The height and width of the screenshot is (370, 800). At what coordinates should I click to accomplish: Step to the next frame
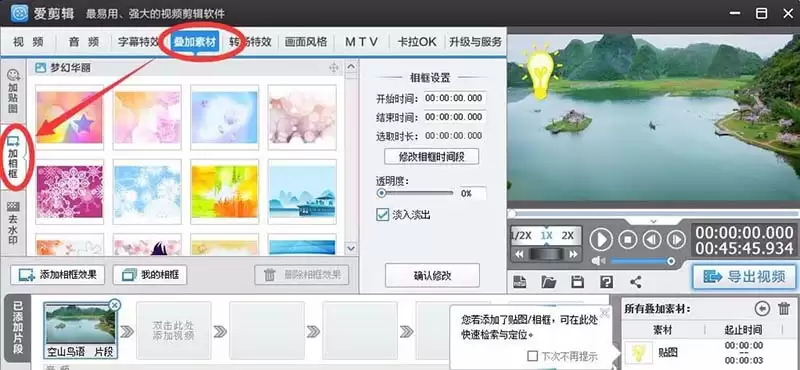(x=676, y=239)
